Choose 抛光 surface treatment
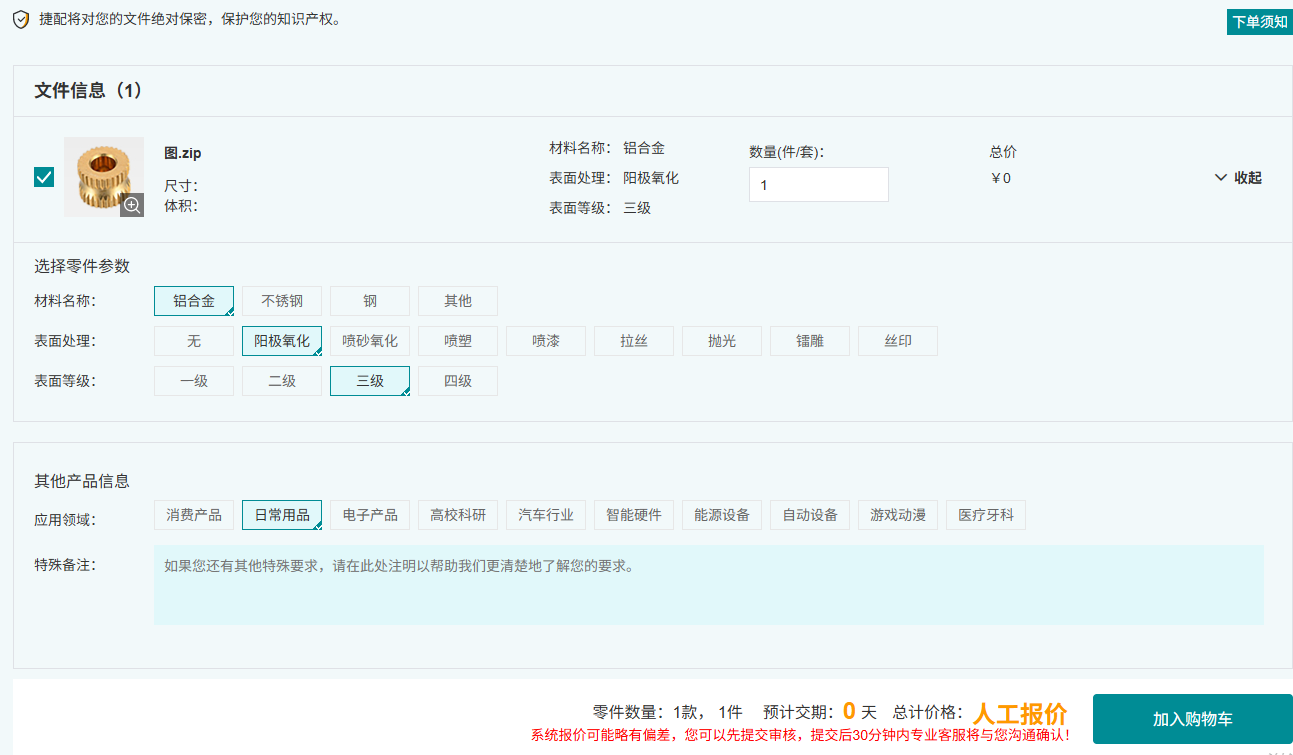This screenshot has width=1293, height=755. pos(722,341)
